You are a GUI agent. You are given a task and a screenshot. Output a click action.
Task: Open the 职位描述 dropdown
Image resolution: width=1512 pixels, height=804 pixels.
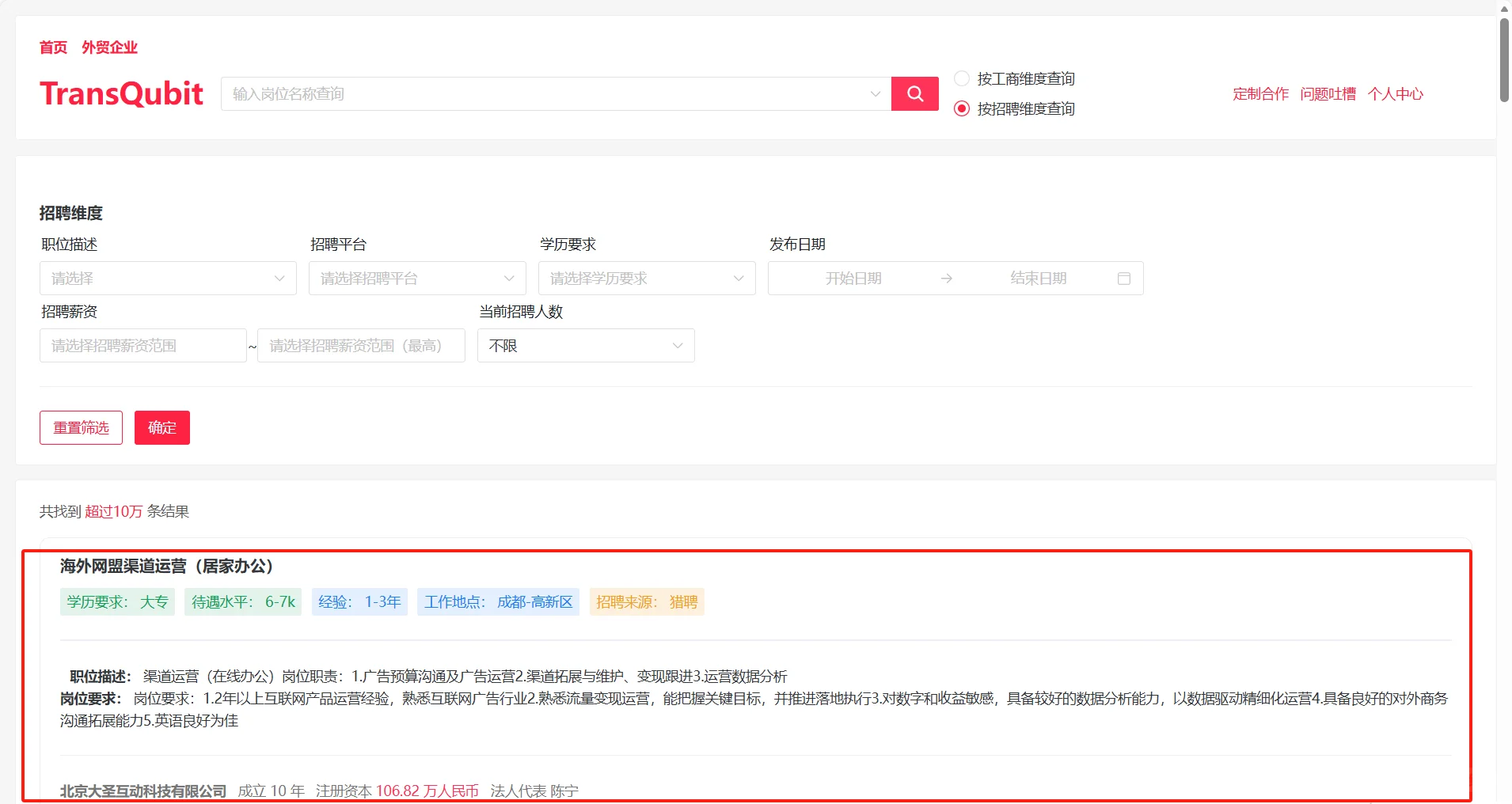click(167, 278)
